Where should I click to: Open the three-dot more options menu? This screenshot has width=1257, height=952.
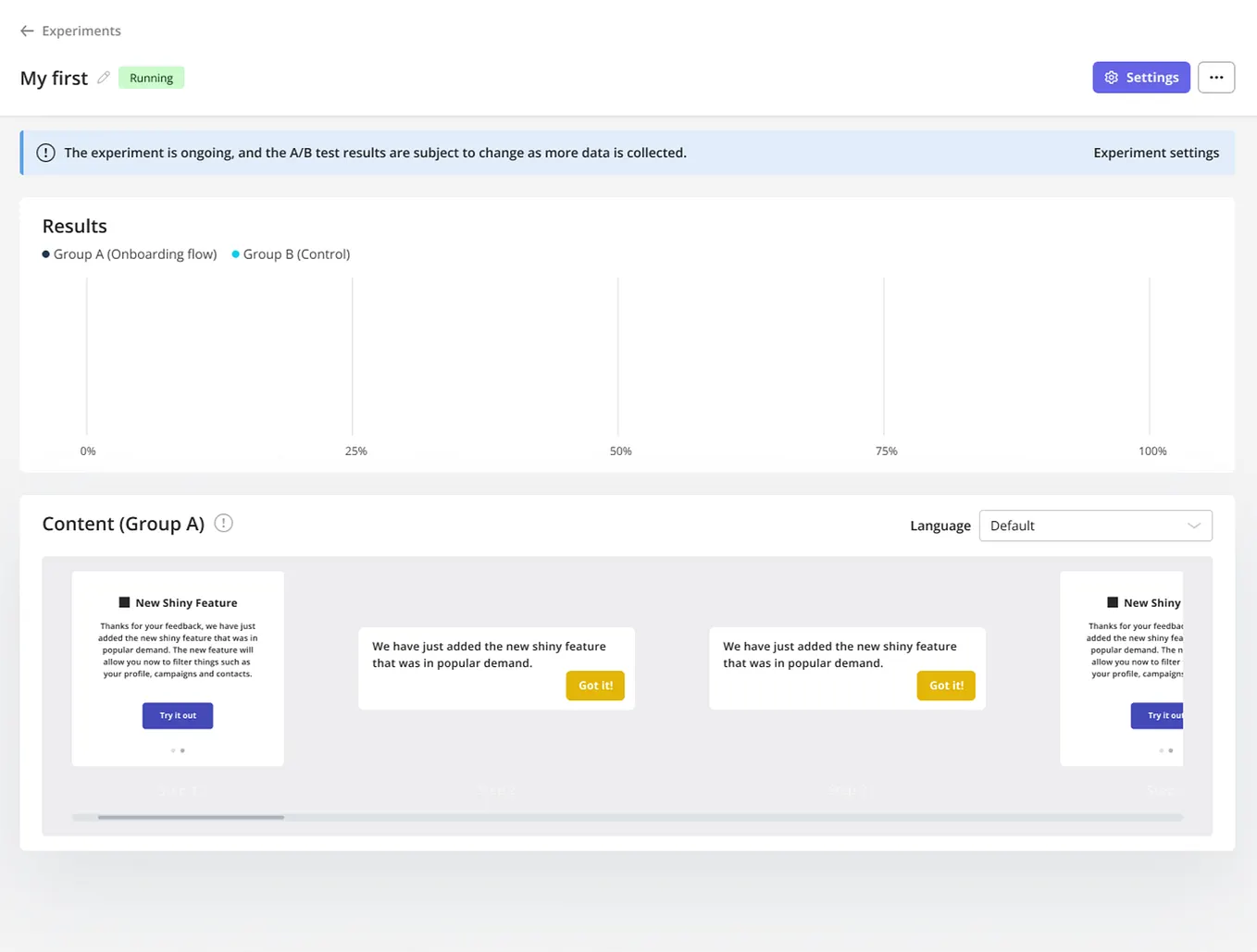1215,77
